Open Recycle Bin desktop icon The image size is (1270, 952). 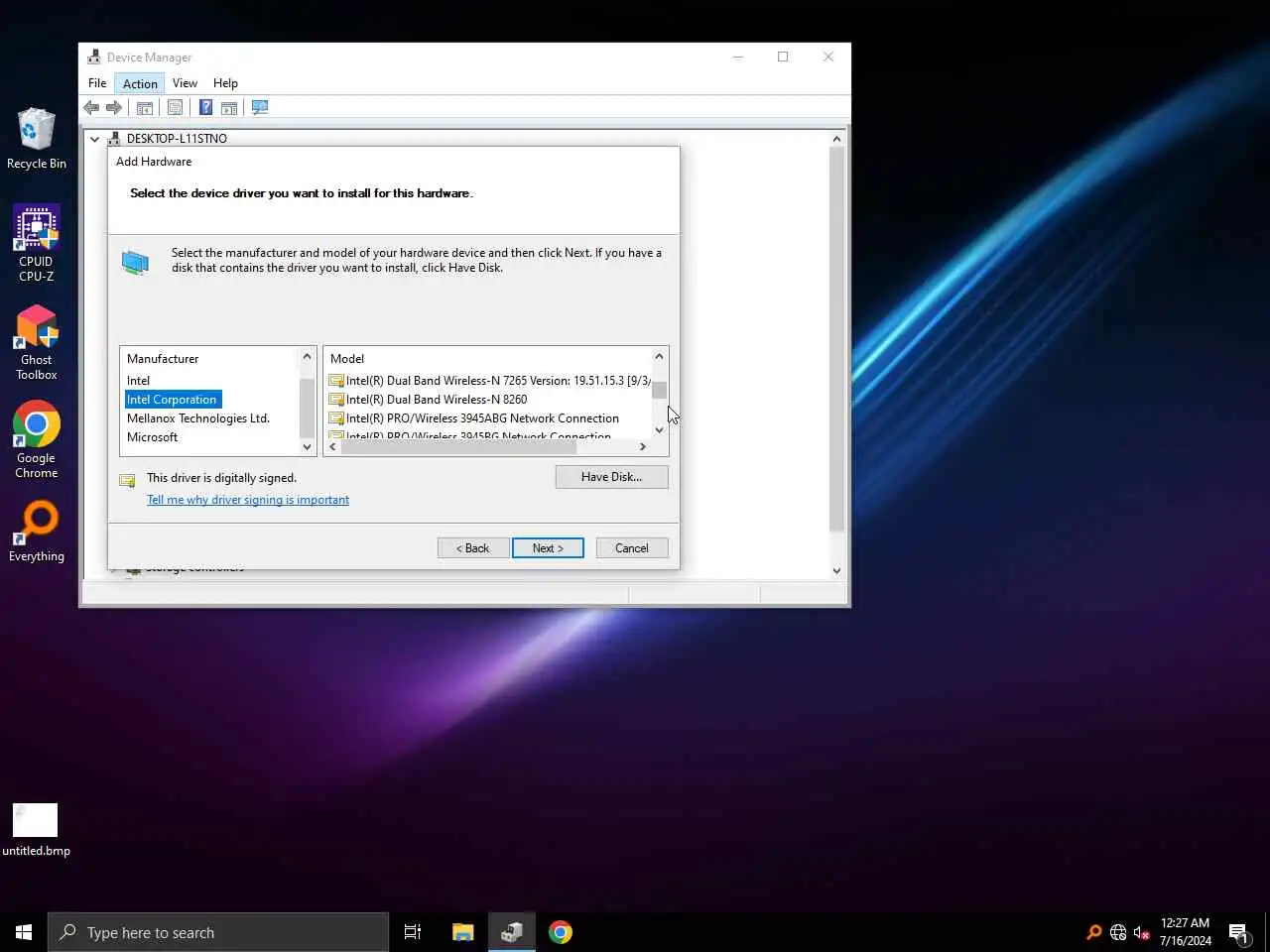point(37,139)
